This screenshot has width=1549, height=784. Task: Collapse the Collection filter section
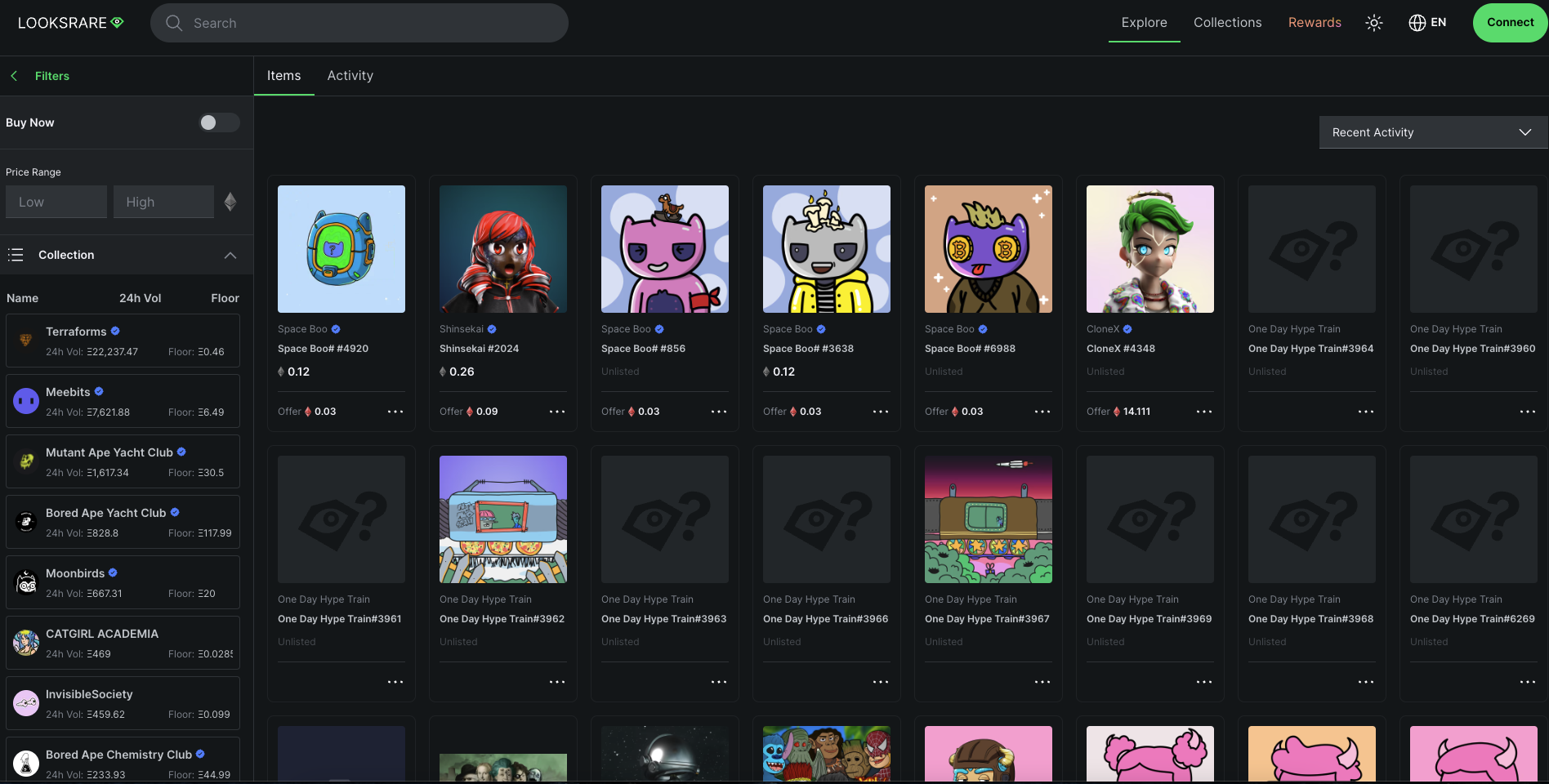pos(230,255)
